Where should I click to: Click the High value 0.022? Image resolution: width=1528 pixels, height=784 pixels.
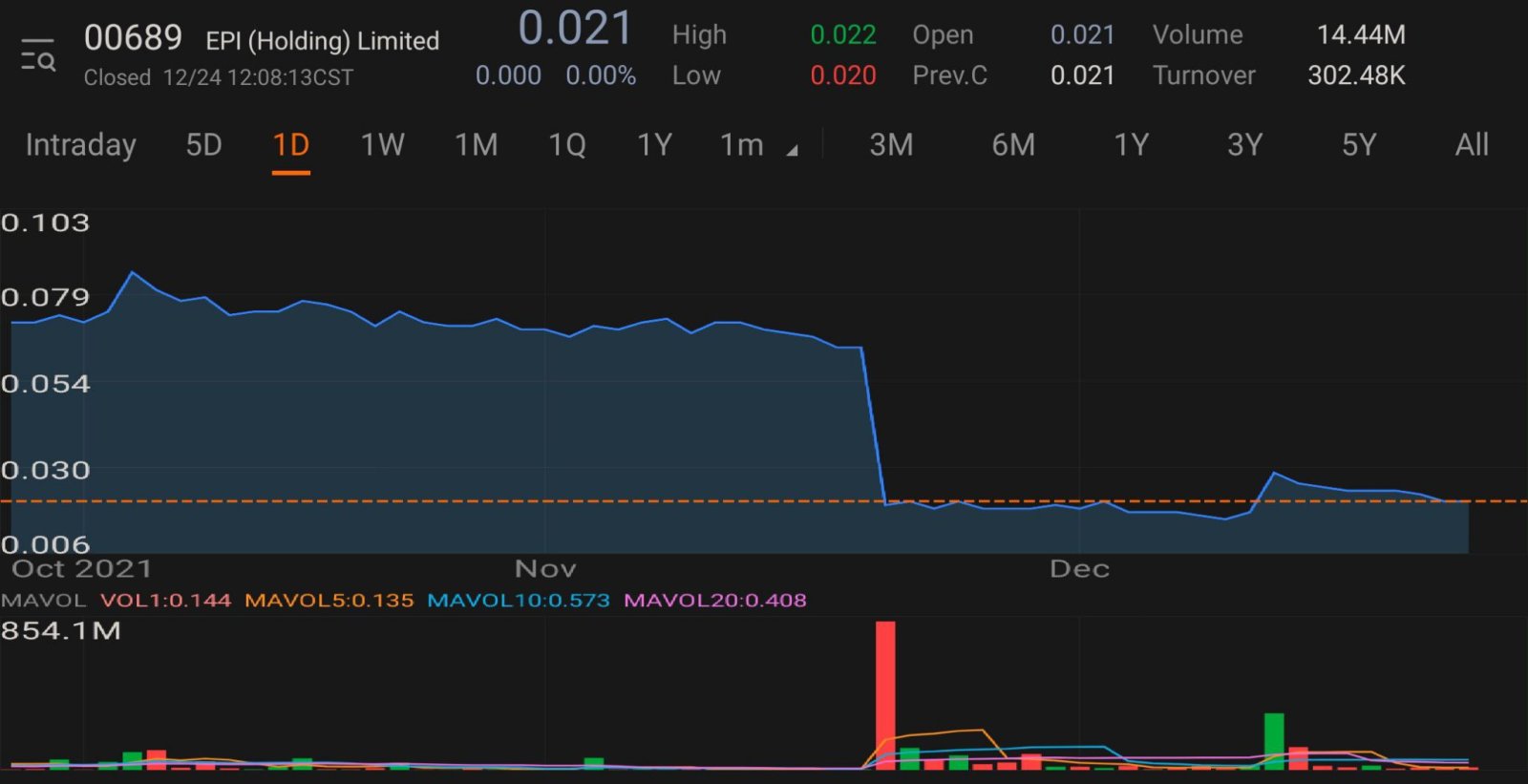843,35
